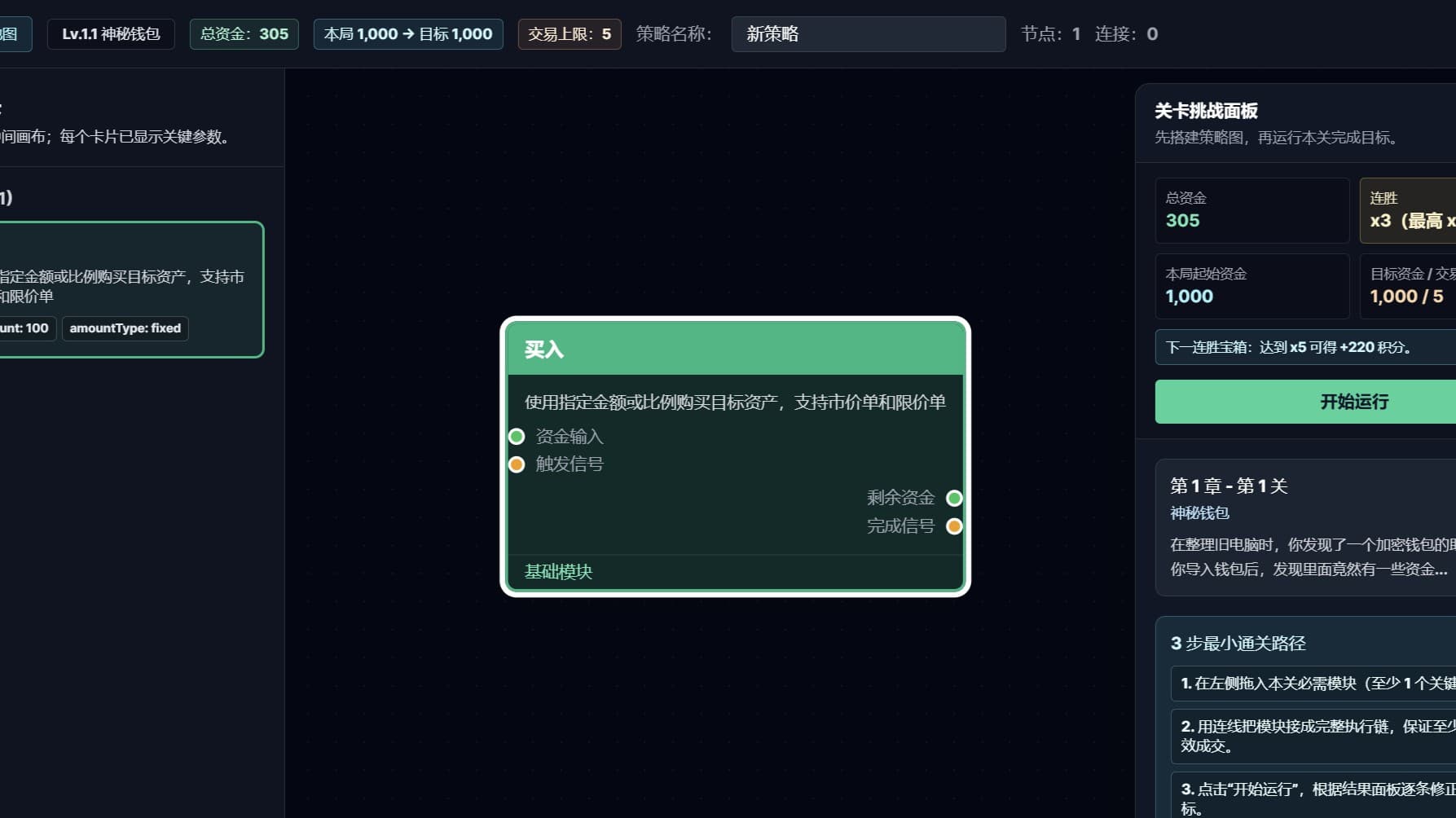The width and height of the screenshot is (1456, 818).
Task: Select the 买入 node header on canvas
Action: 735,350
